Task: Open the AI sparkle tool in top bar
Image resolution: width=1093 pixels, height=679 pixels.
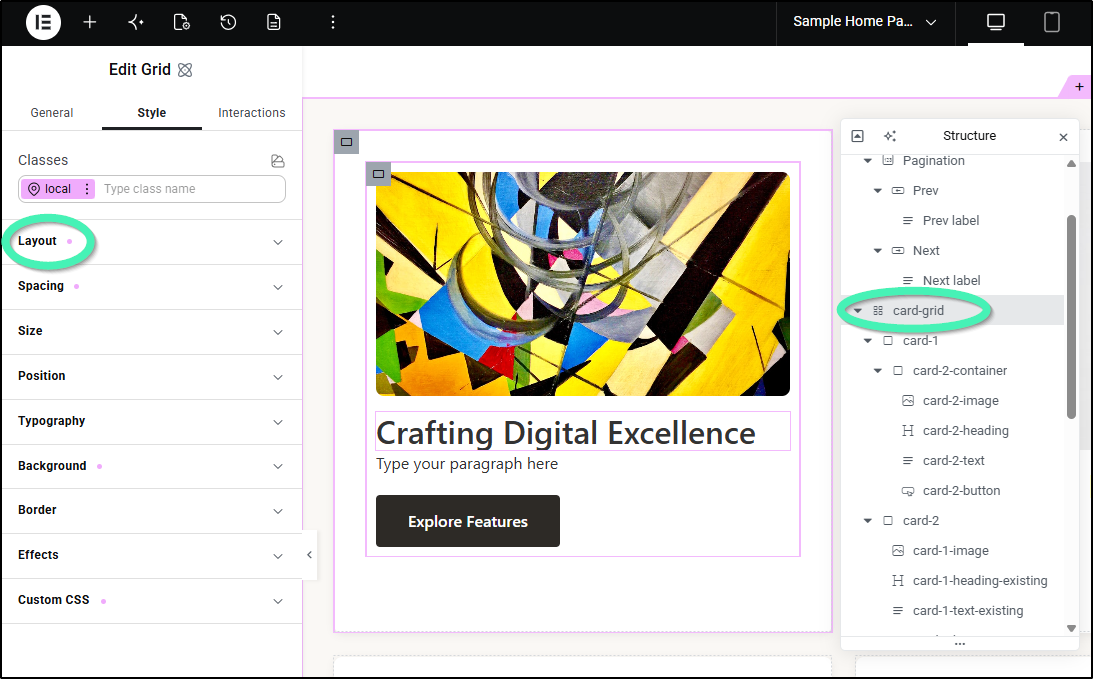Action: pyautogui.click(x=136, y=22)
